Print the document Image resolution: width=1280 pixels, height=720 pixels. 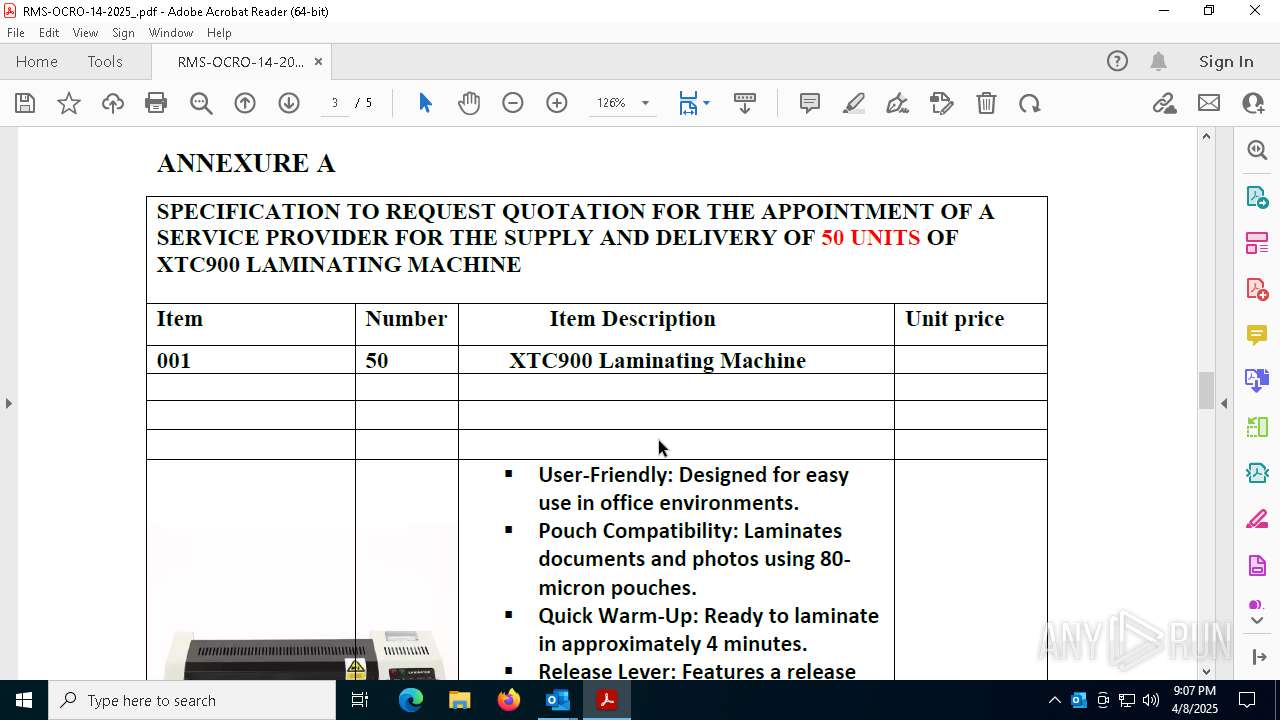(x=156, y=103)
